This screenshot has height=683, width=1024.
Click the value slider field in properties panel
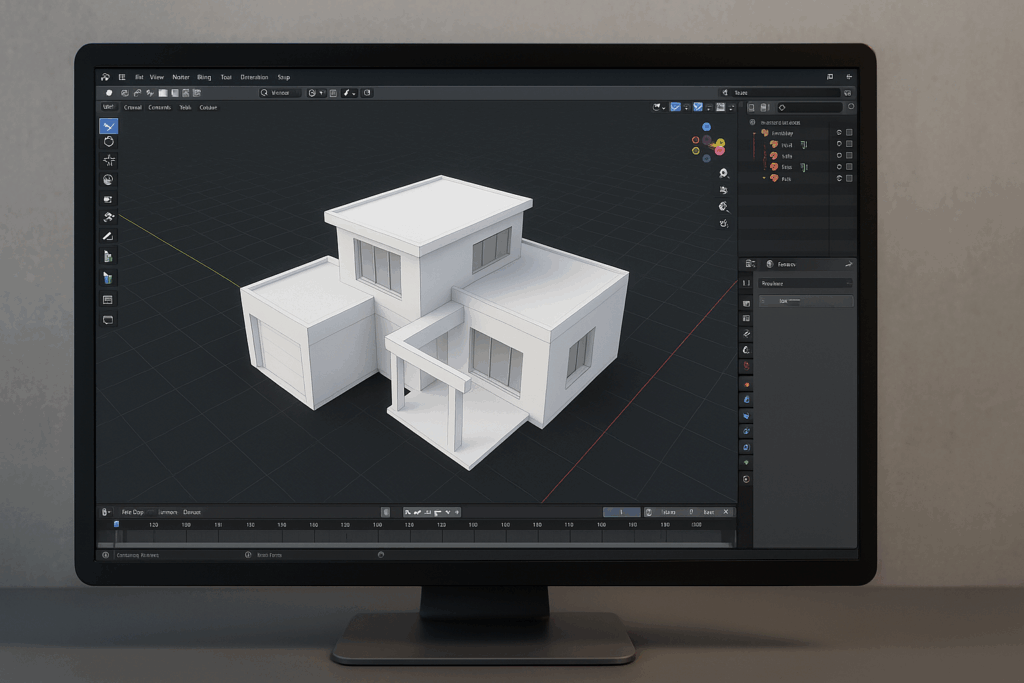pos(805,300)
